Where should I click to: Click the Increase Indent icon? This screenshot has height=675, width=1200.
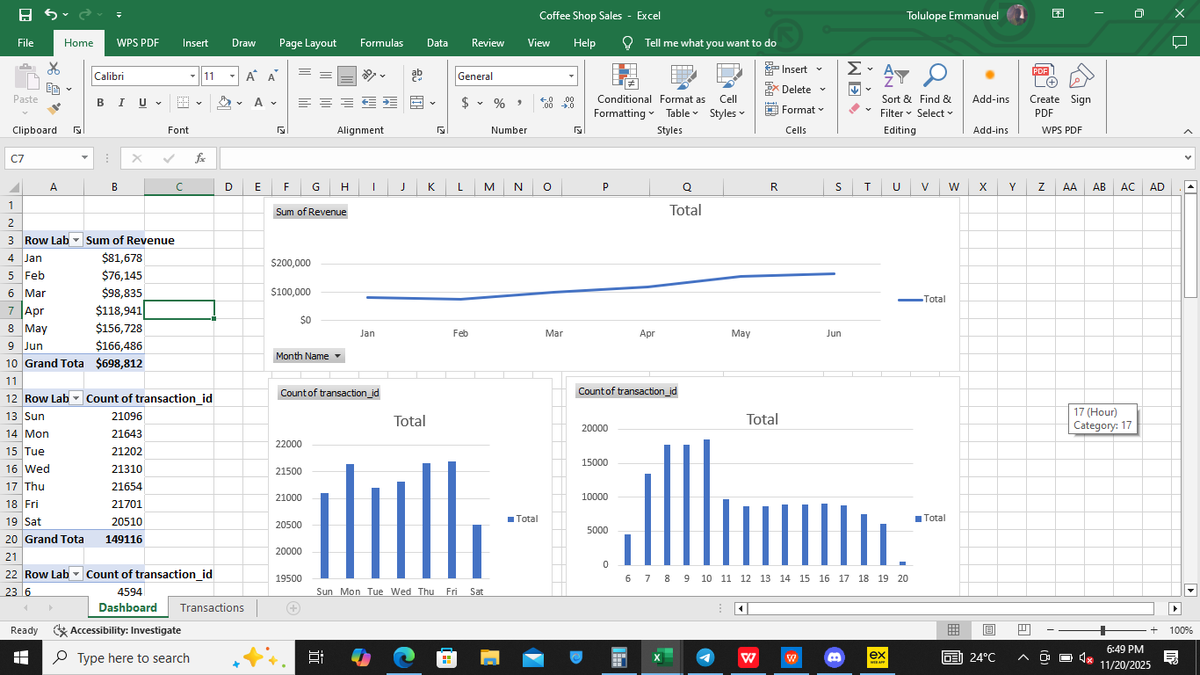(x=390, y=102)
